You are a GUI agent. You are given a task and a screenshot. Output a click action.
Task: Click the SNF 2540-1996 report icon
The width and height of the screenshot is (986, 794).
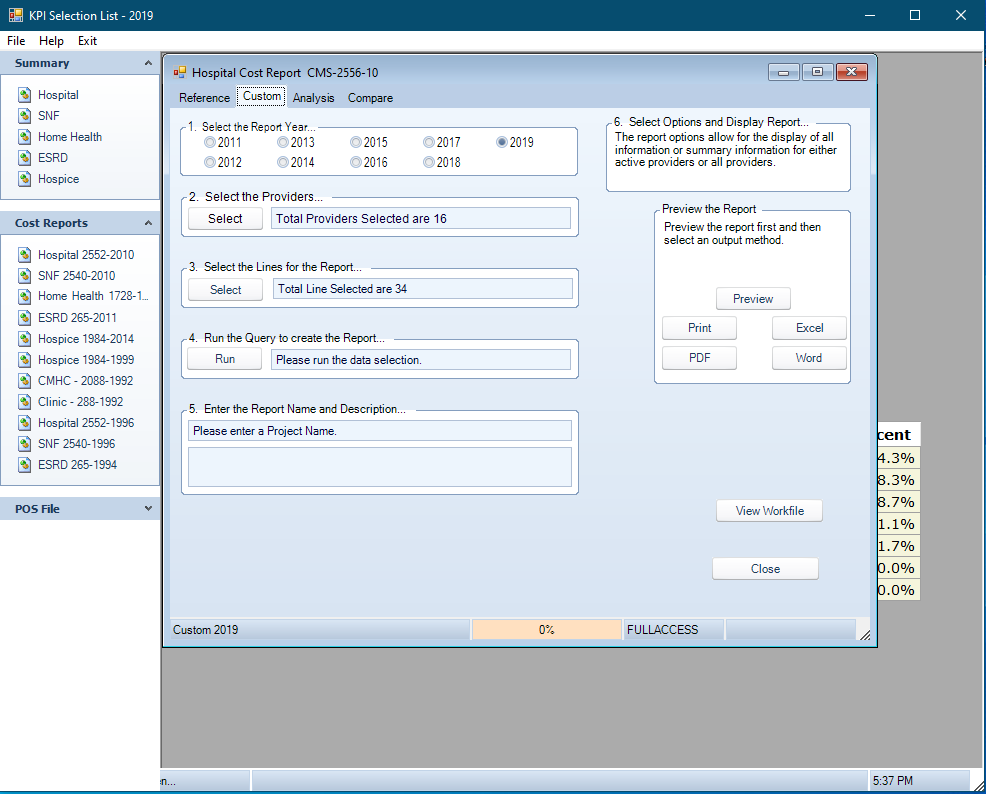(x=25, y=443)
